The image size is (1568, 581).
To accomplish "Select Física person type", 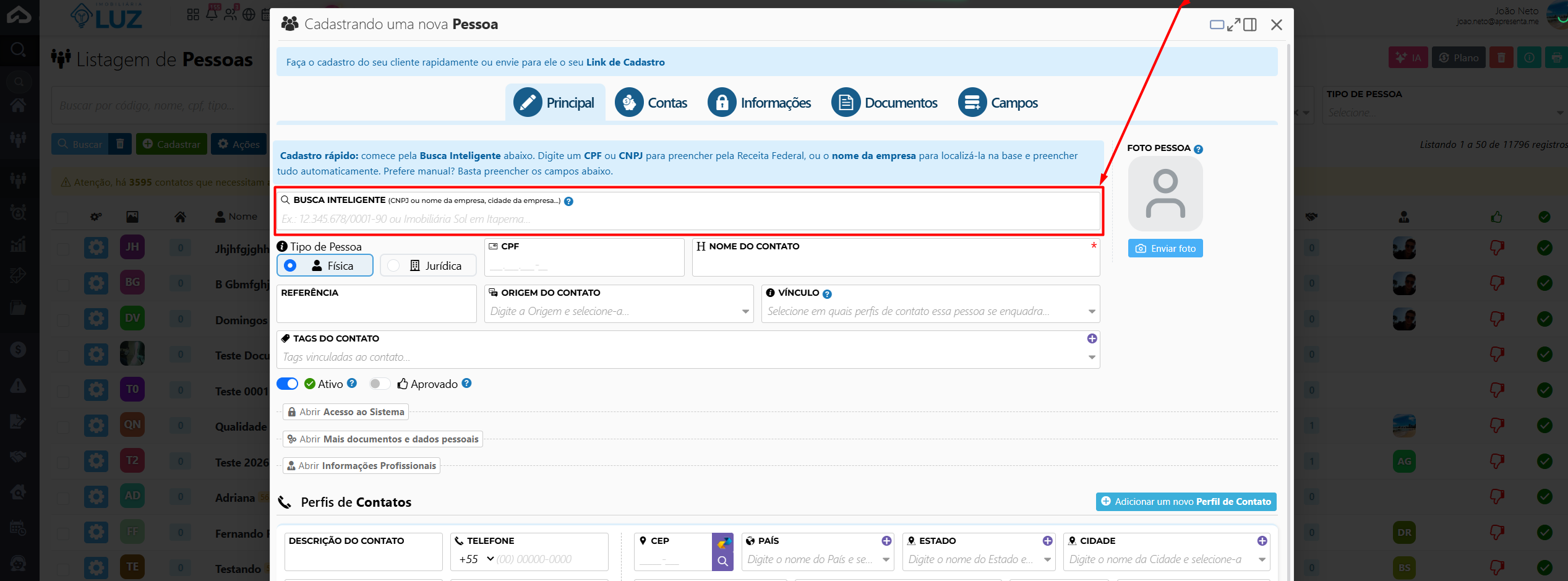I will pos(325,265).
